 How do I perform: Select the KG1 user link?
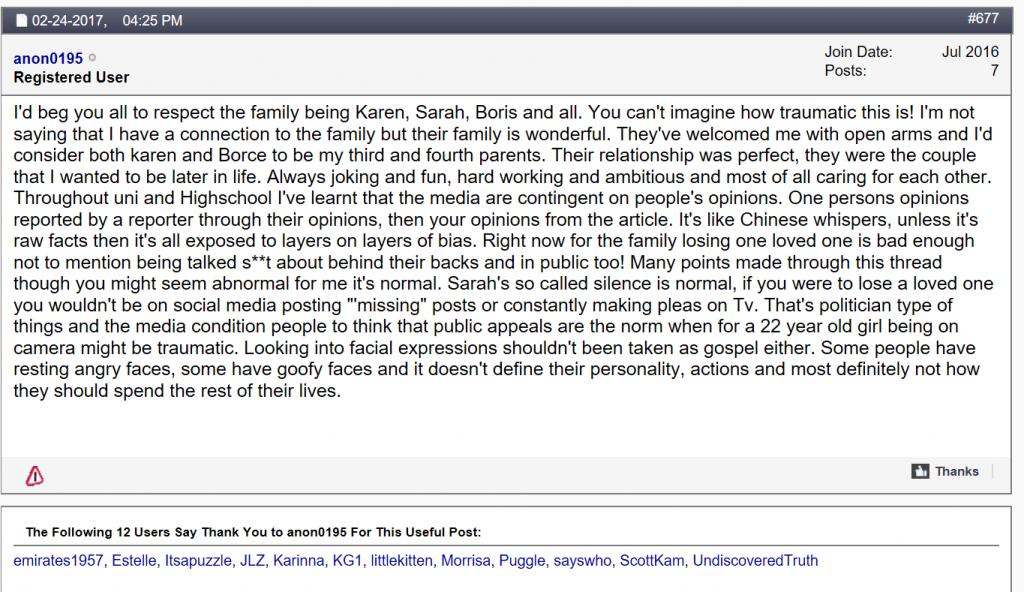[x=346, y=560]
